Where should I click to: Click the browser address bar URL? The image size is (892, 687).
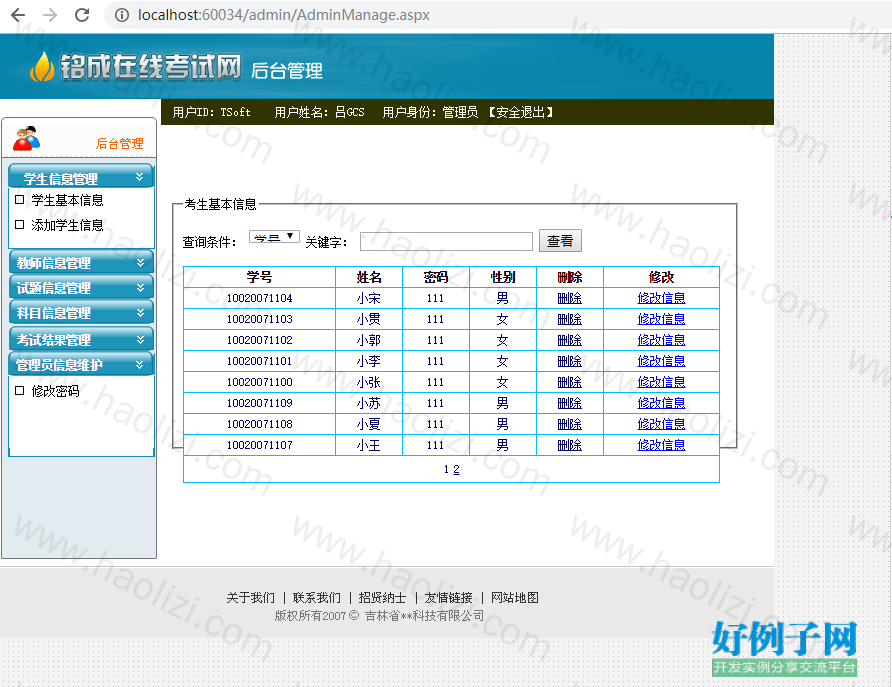[x=283, y=15]
